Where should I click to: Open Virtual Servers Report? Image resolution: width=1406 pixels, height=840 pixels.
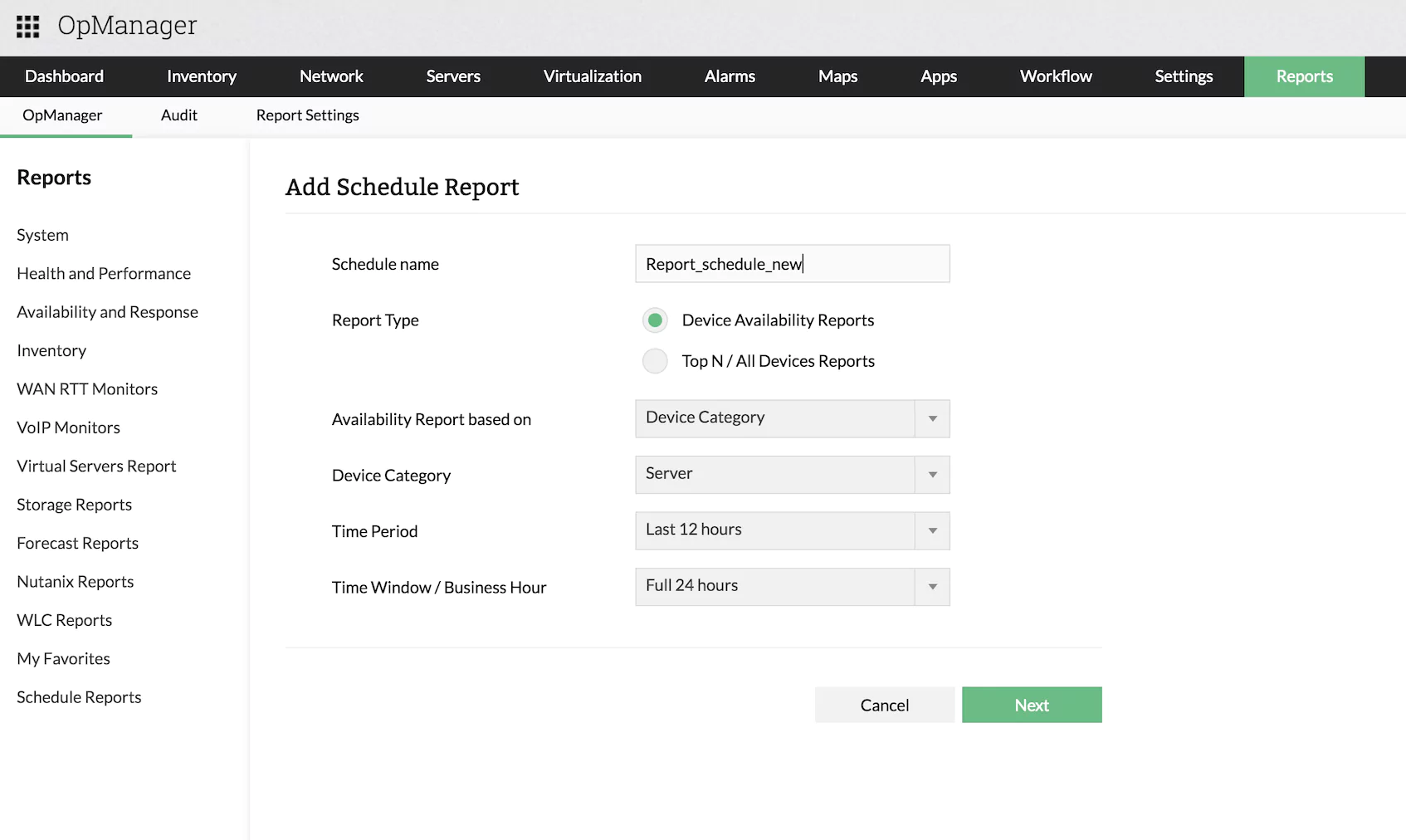tap(96, 466)
